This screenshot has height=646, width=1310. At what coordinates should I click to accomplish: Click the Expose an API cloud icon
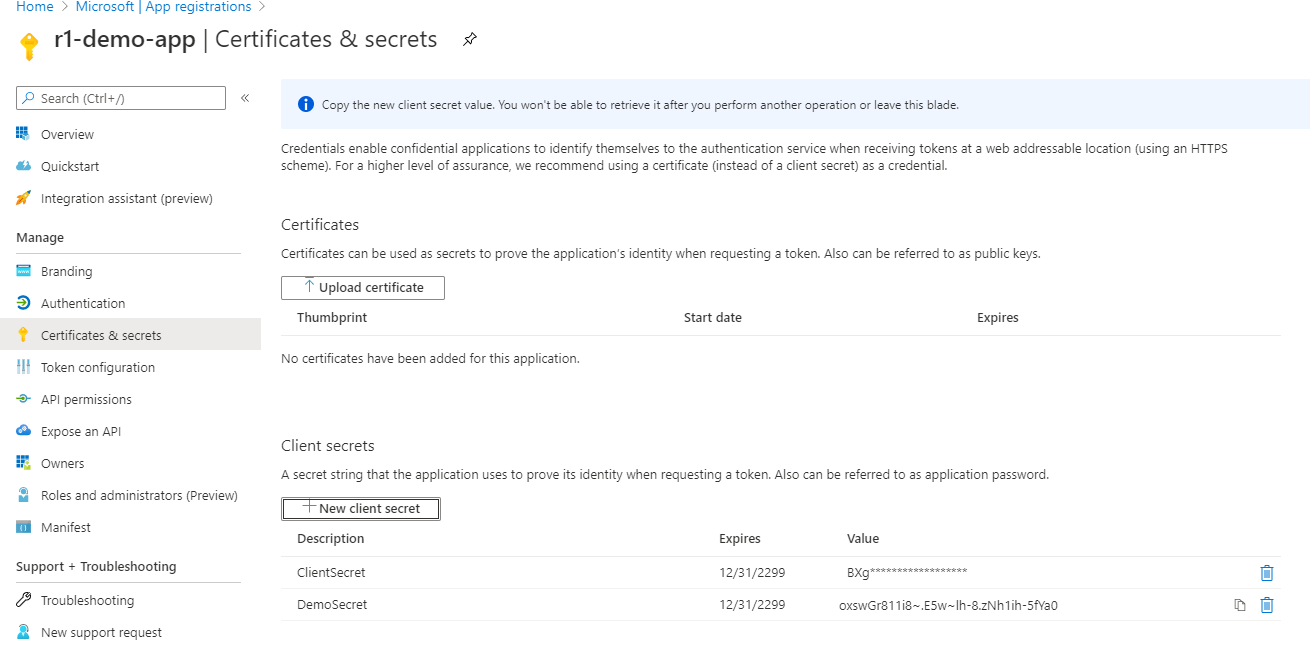point(23,431)
